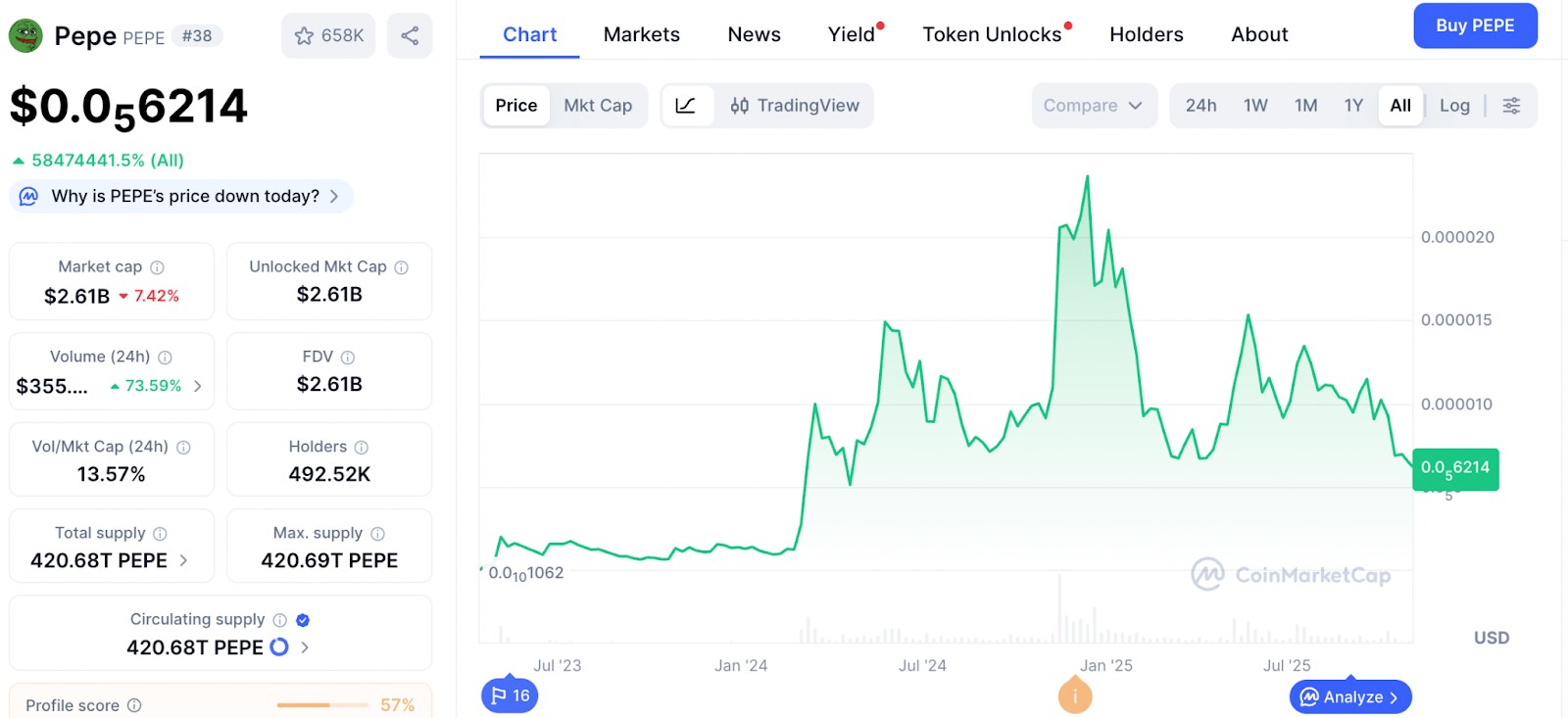The height and width of the screenshot is (718, 1568).
Task: Switch chart to TradingView mode
Action: click(794, 106)
